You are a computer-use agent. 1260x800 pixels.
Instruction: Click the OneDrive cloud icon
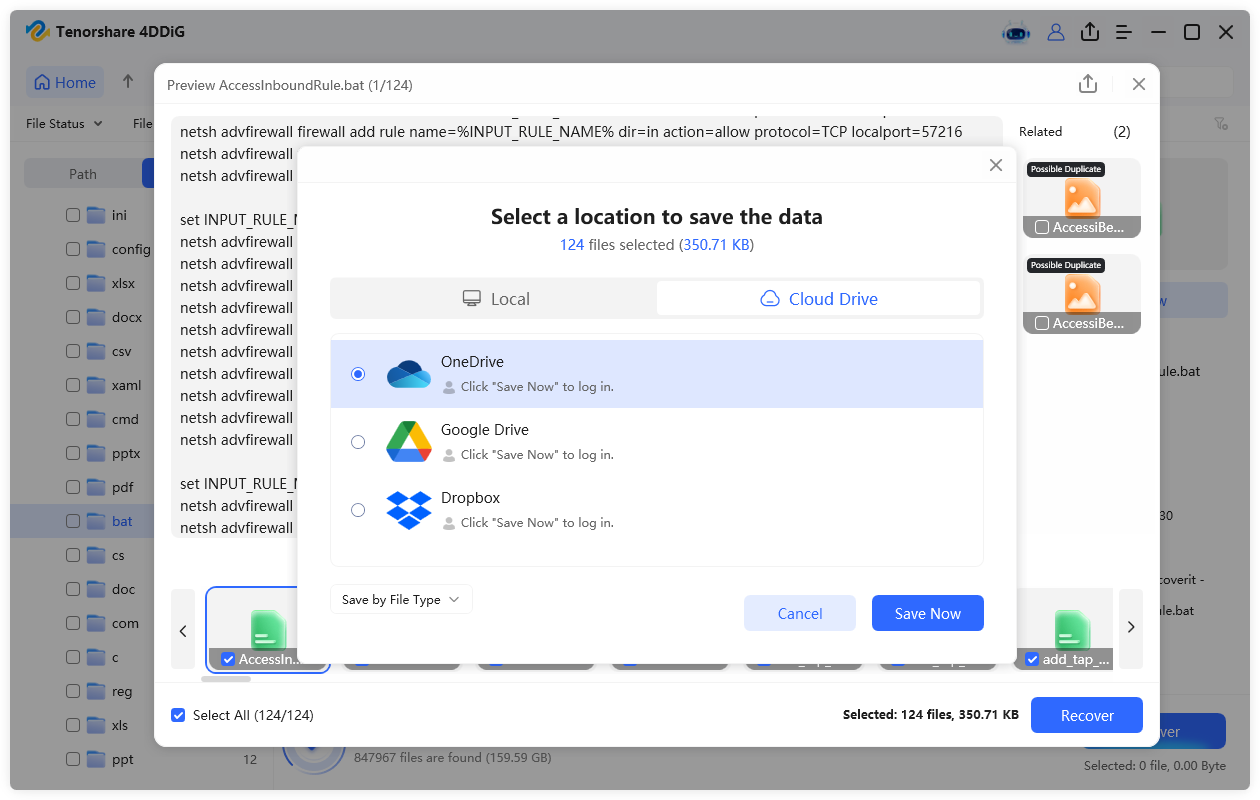(408, 374)
